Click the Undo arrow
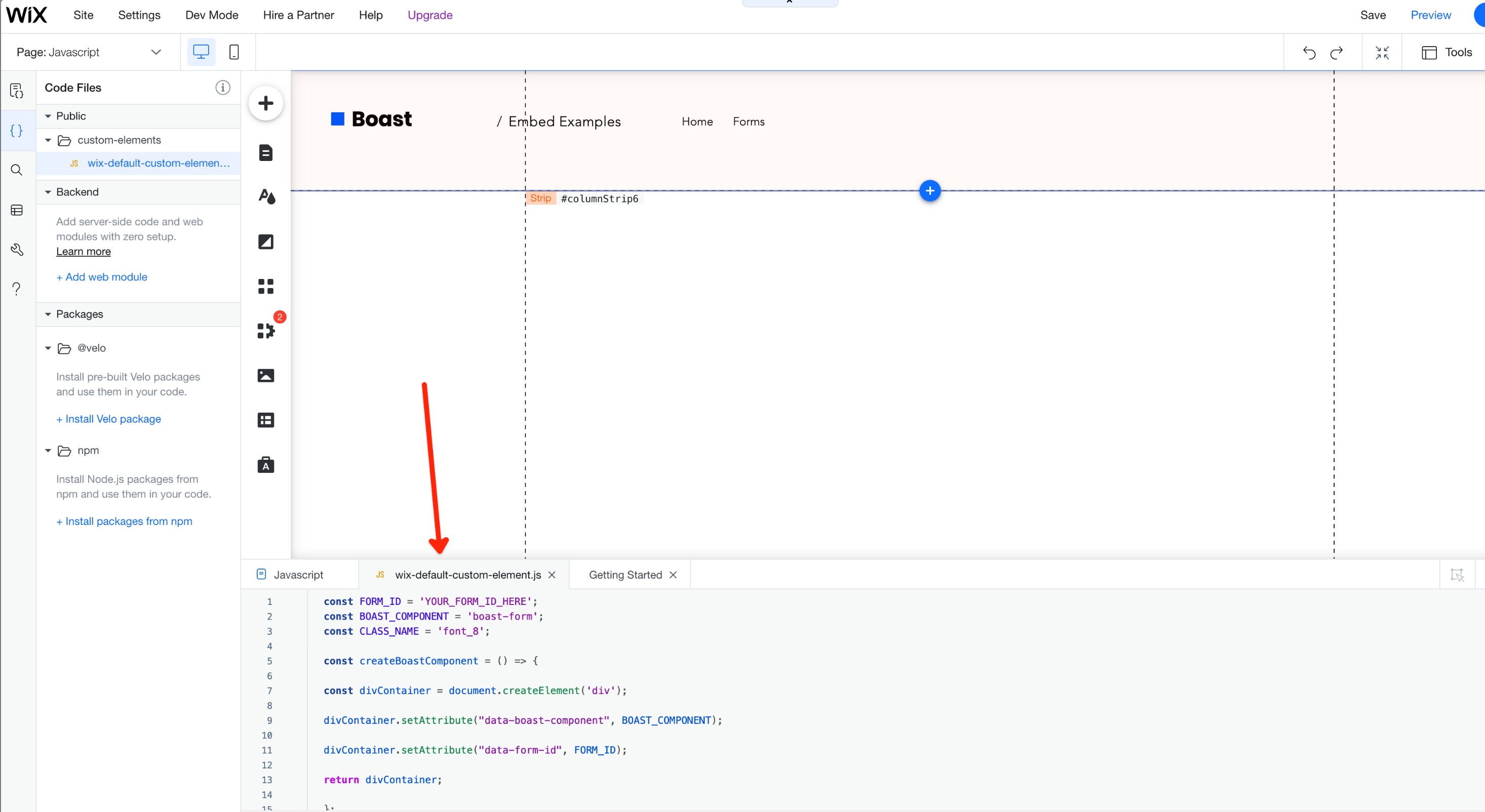The width and height of the screenshot is (1485, 812). [x=1309, y=53]
